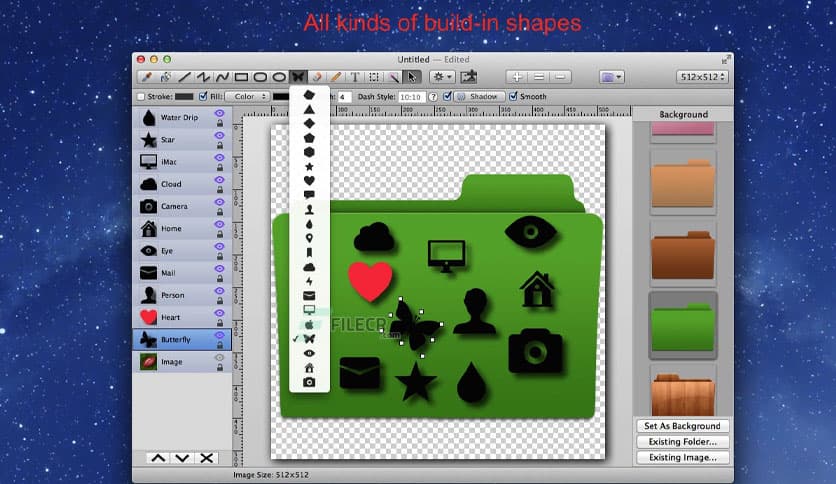
Task: Click the Dash Style help question mark
Action: 433,97
